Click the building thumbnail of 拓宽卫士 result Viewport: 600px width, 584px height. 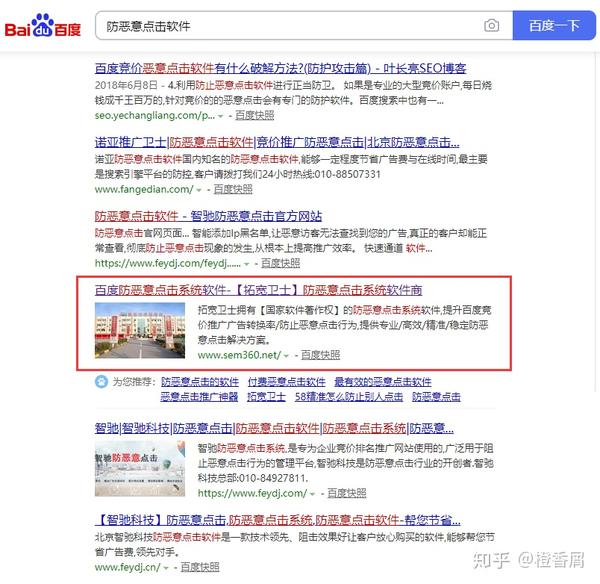pyautogui.click(x=140, y=330)
